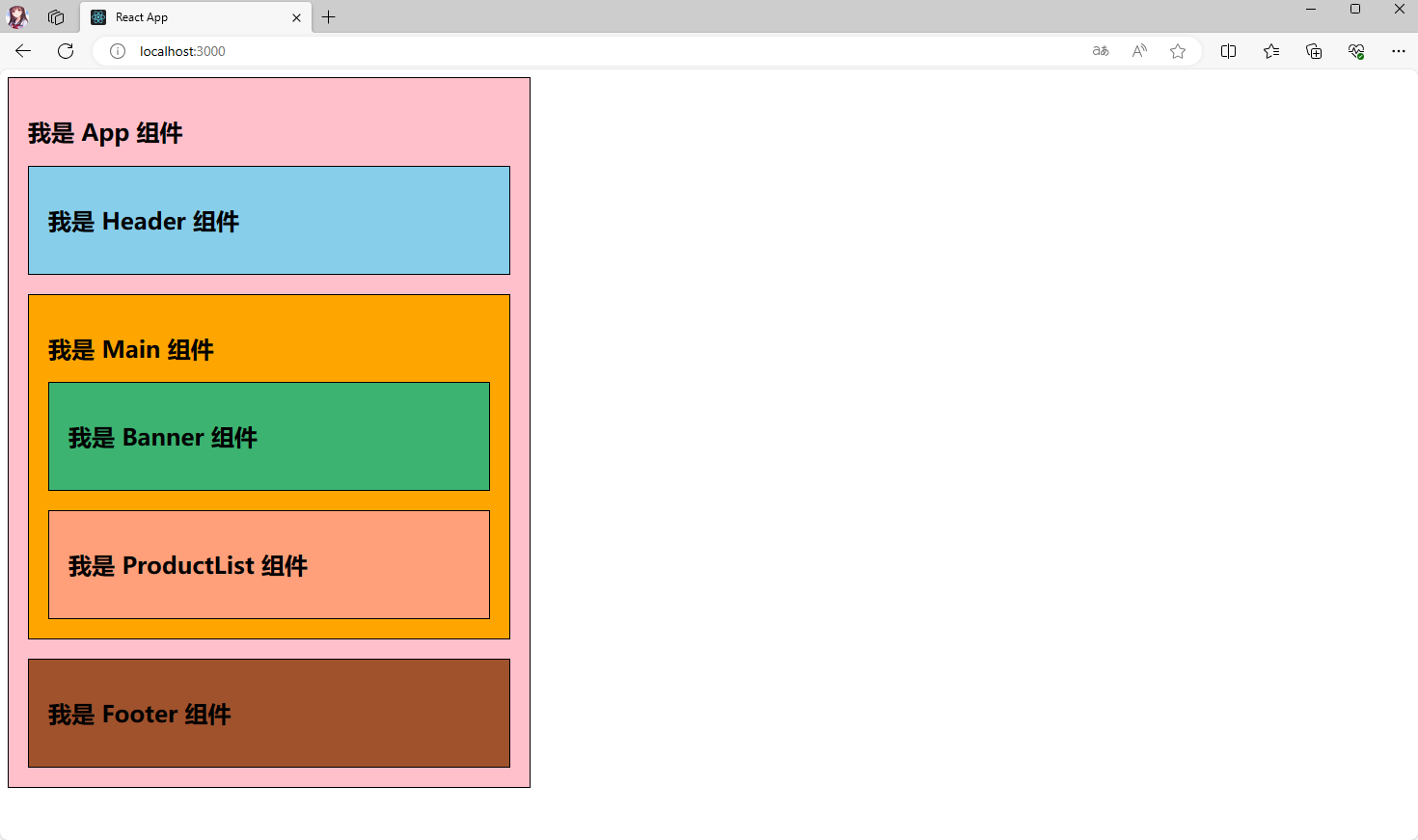1418x840 pixels.
Task: Open Browser essentials heart icon
Action: tap(1356, 51)
